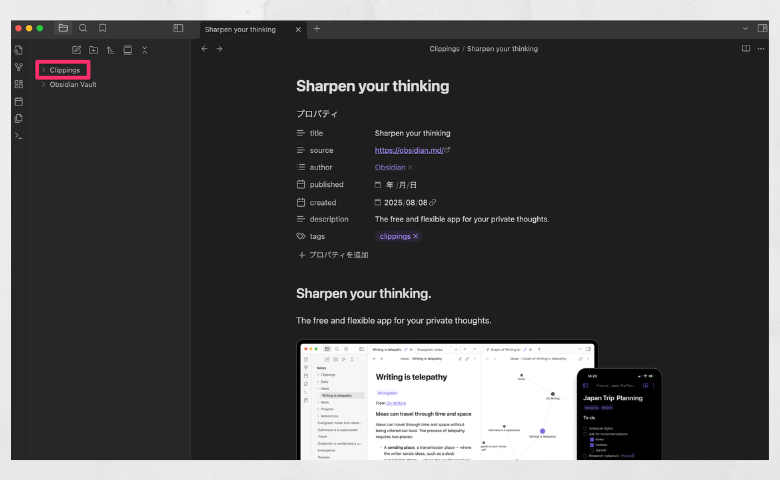Open canvas icon in ribbon

[19, 84]
